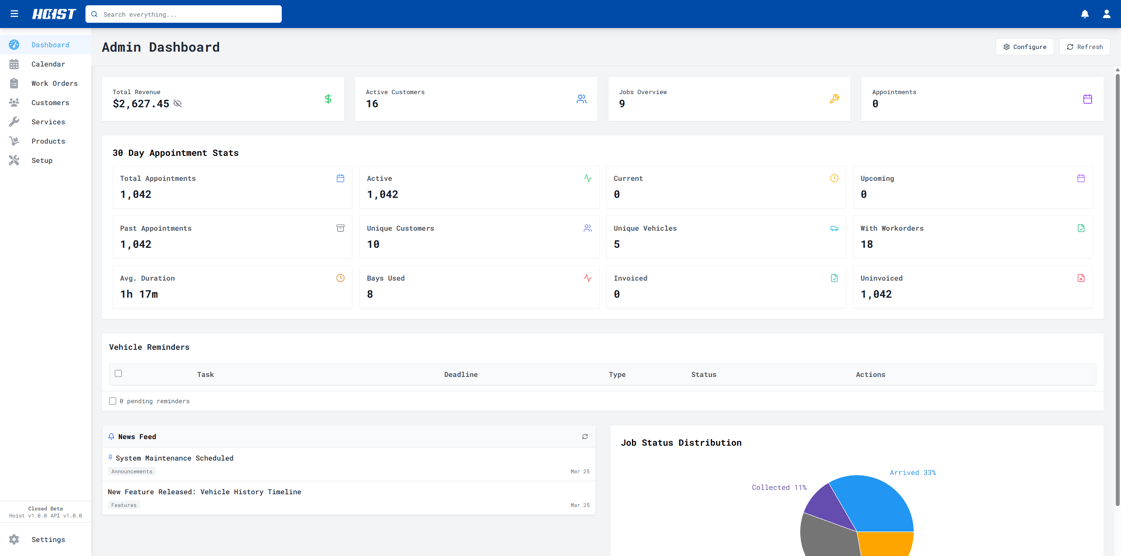
Task: Click the With Workorders document icon
Action: pyautogui.click(x=1081, y=228)
